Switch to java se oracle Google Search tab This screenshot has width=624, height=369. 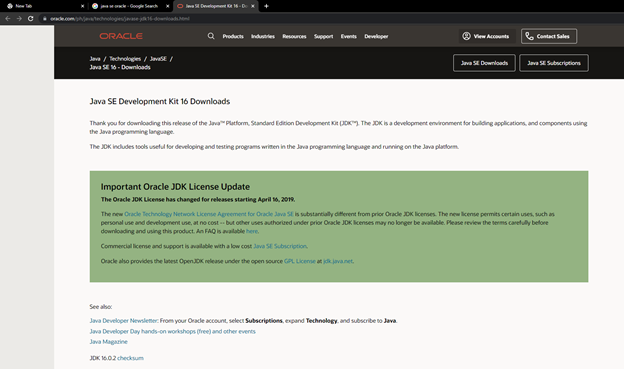(x=130, y=6)
